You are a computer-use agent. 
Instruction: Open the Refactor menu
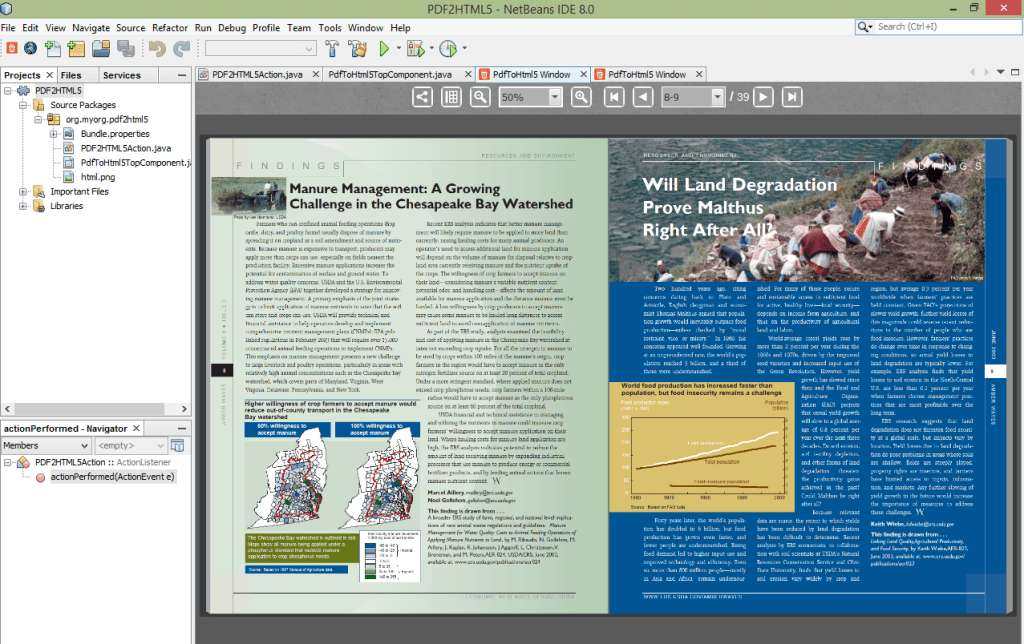pyautogui.click(x=170, y=28)
